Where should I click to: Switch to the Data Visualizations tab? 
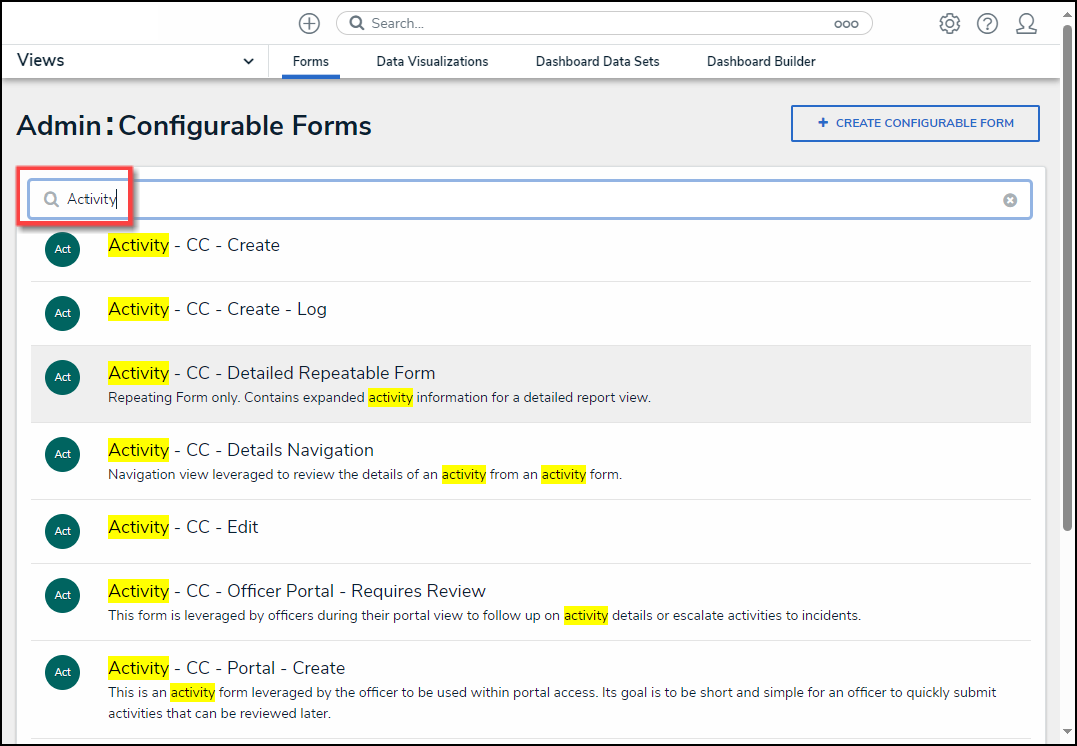pyautogui.click(x=432, y=62)
